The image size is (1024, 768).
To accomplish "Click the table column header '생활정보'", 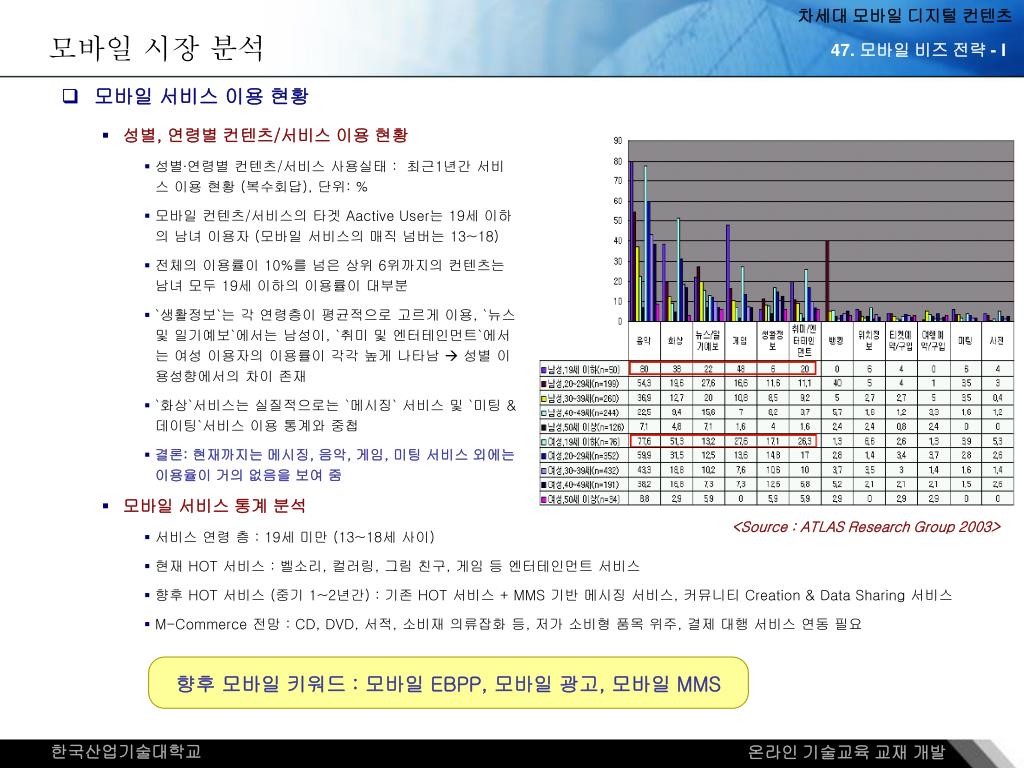I will (x=772, y=340).
